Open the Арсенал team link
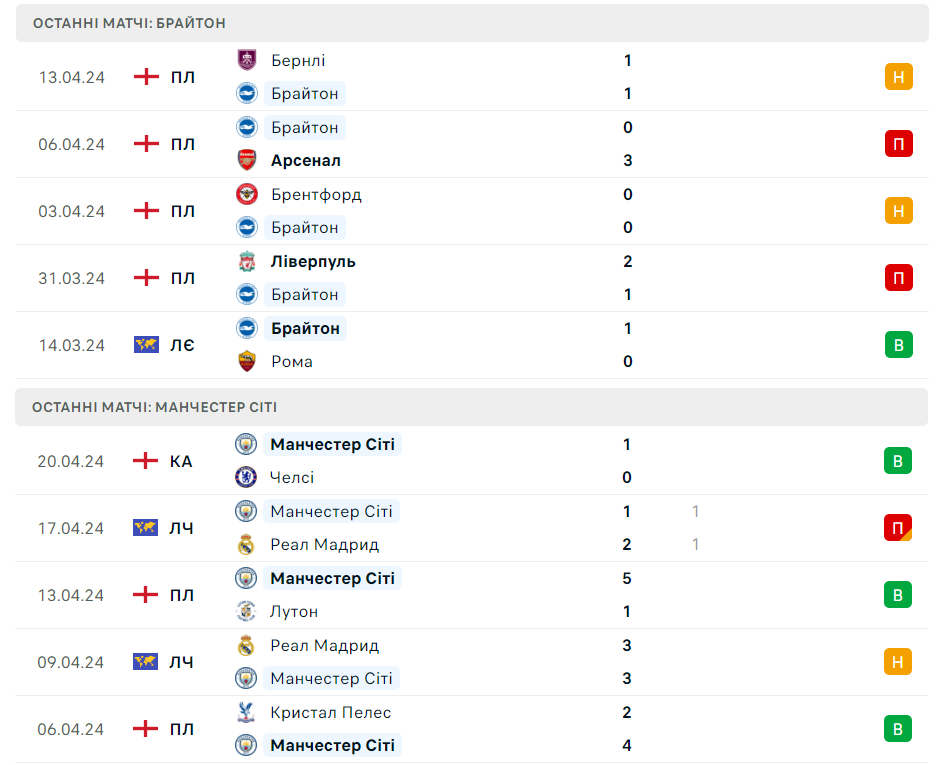The image size is (941, 765). tap(306, 160)
